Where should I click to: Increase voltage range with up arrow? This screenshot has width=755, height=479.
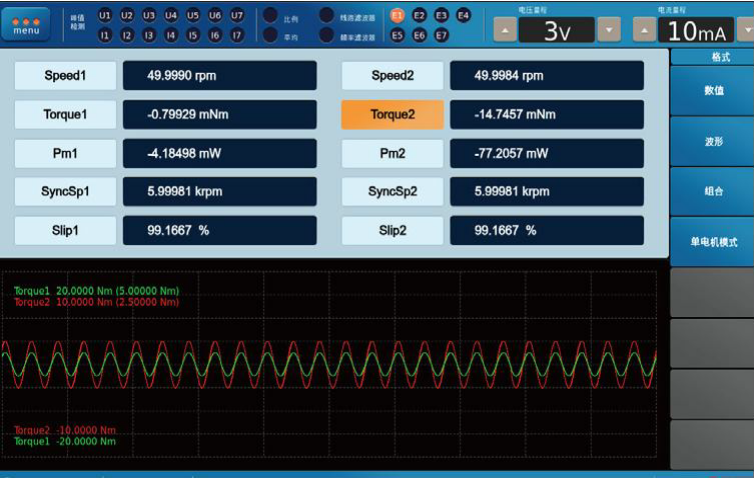(x=505, y=30)
